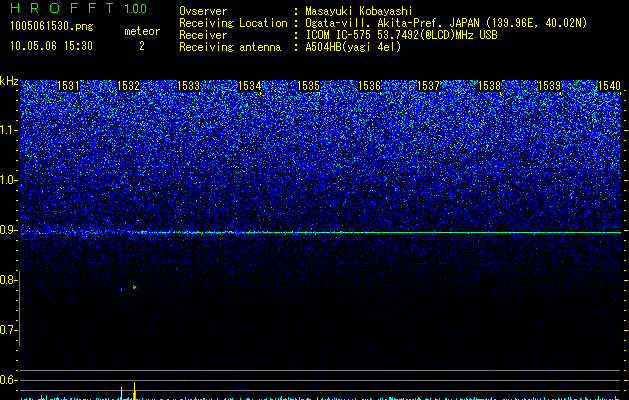Click the 1532 time marker

[x=128, y=86]
